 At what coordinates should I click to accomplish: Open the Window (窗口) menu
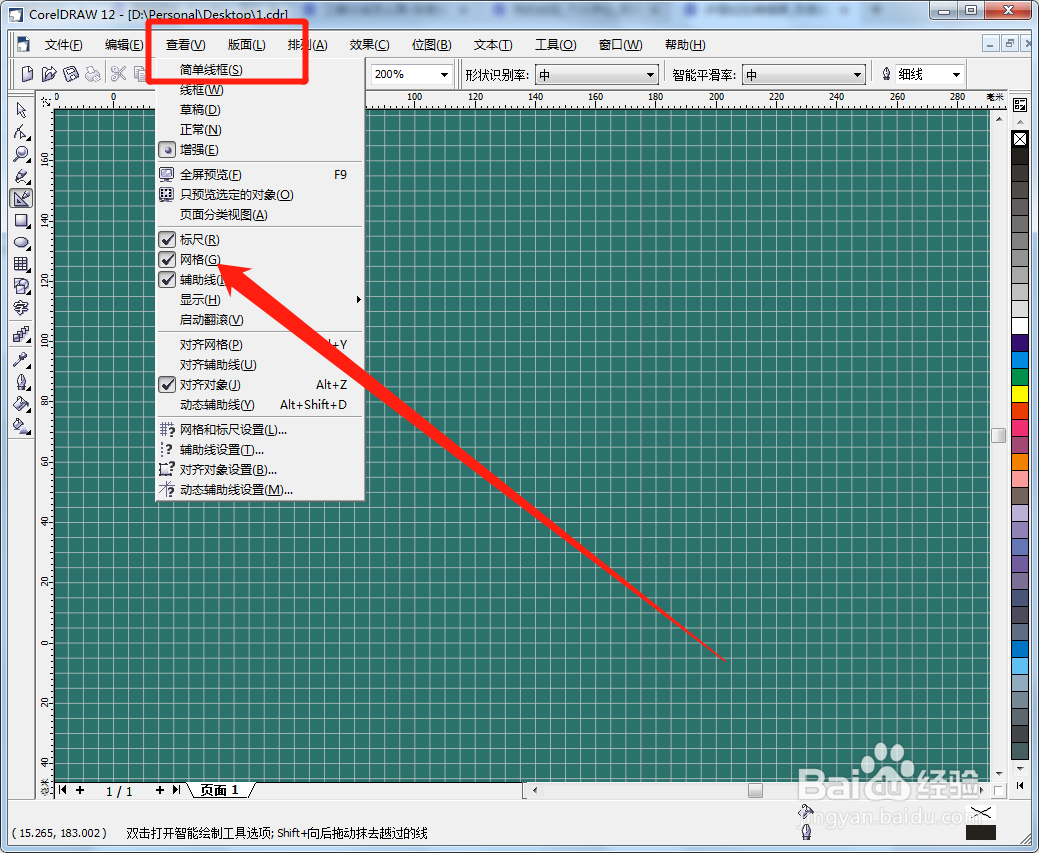(x=620, y=44)
